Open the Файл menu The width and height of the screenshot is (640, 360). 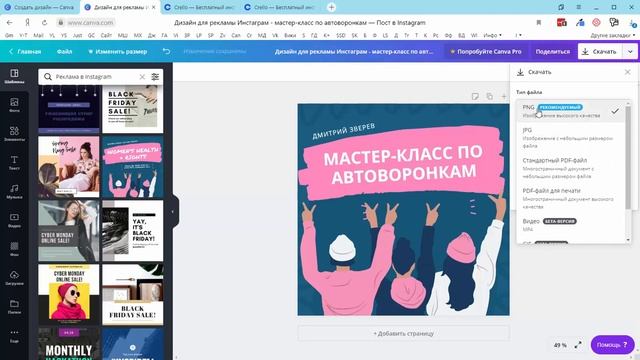[64, 51]
